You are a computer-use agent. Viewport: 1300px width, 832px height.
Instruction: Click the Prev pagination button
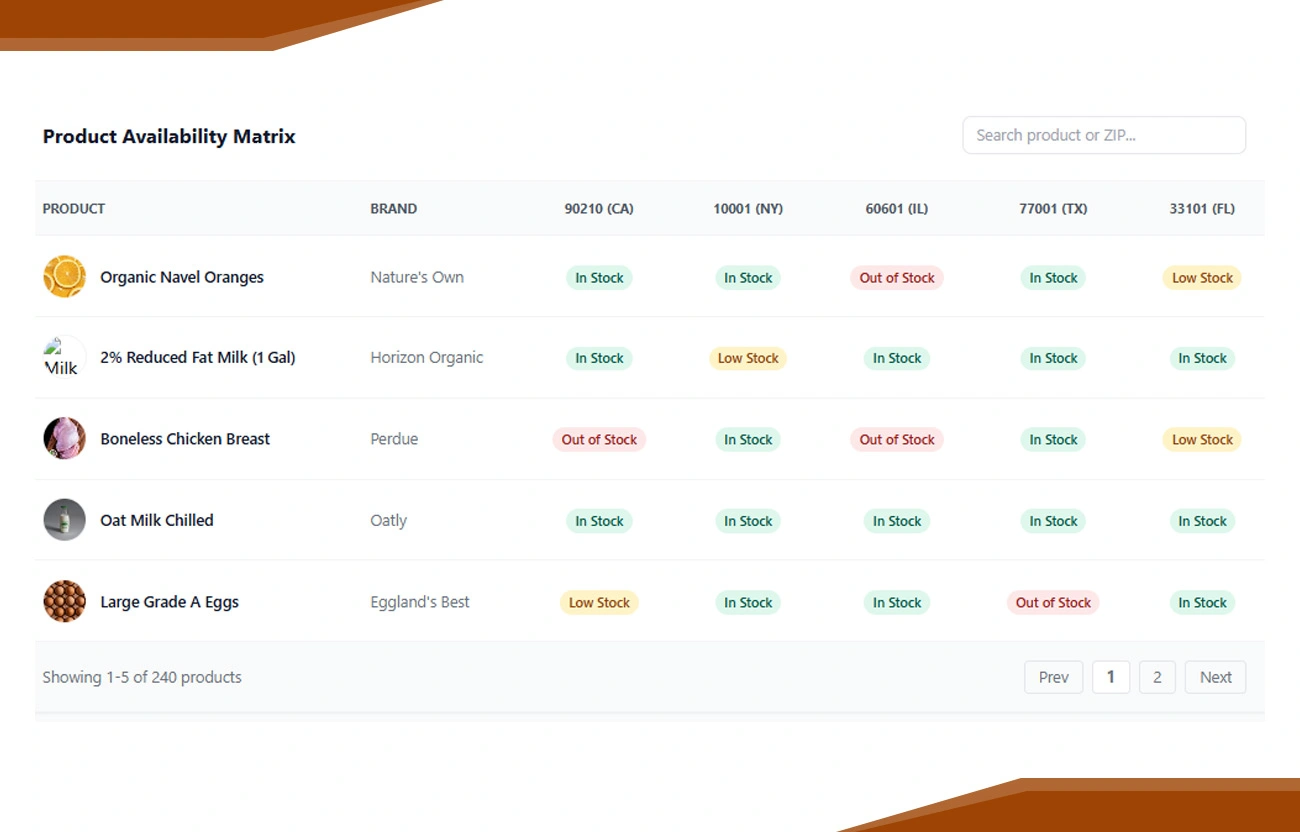[1053, 677]
